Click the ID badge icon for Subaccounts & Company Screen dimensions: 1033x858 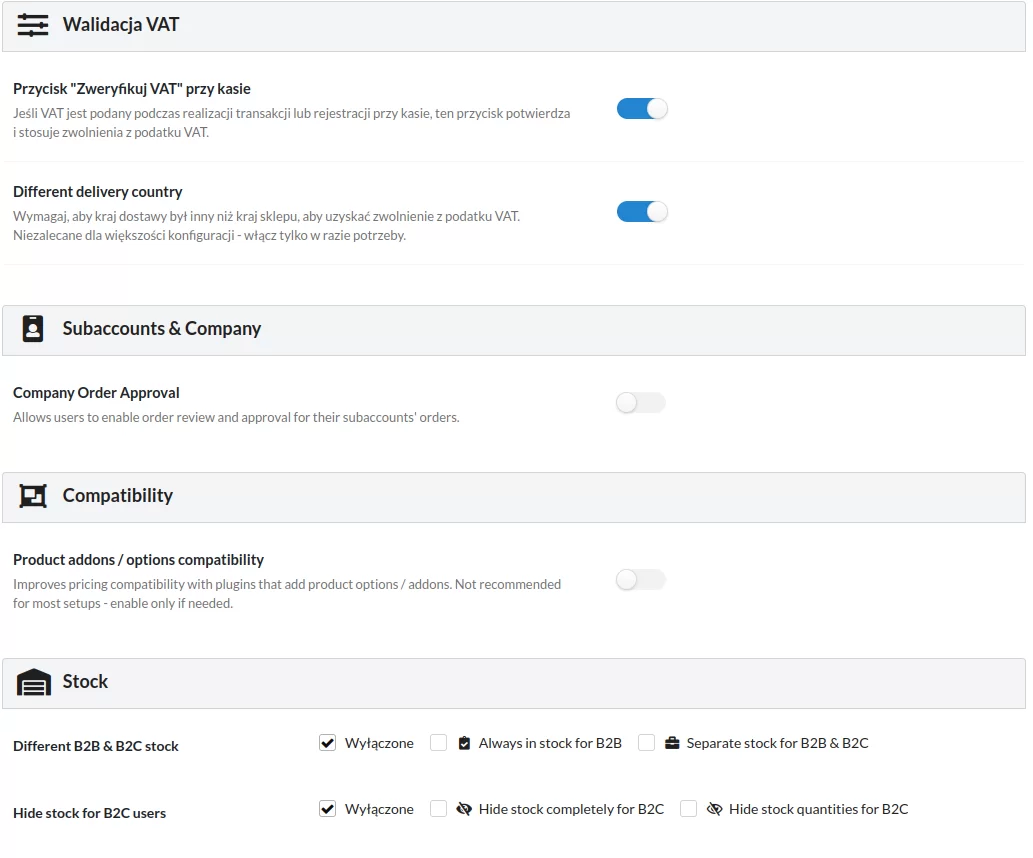coord(33,329)
